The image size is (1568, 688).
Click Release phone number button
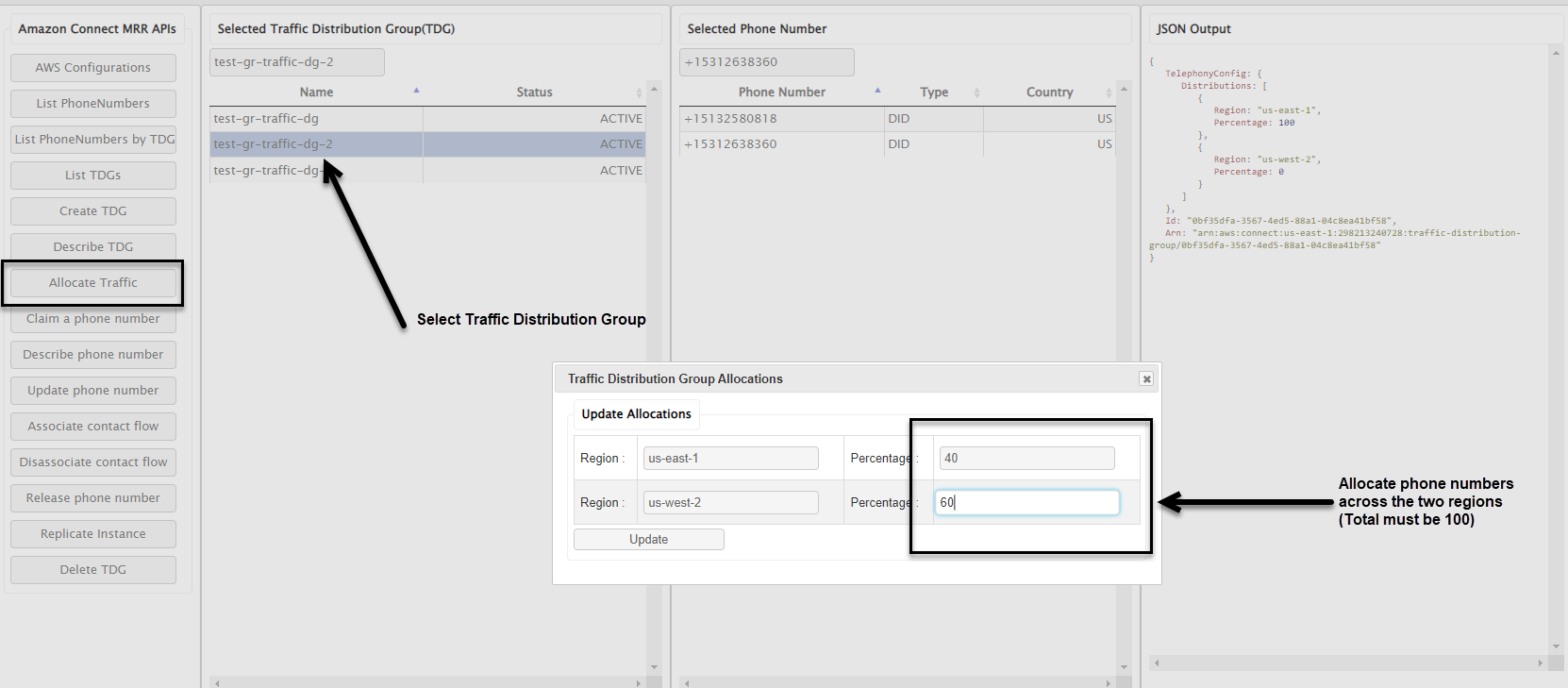(93, 498)
